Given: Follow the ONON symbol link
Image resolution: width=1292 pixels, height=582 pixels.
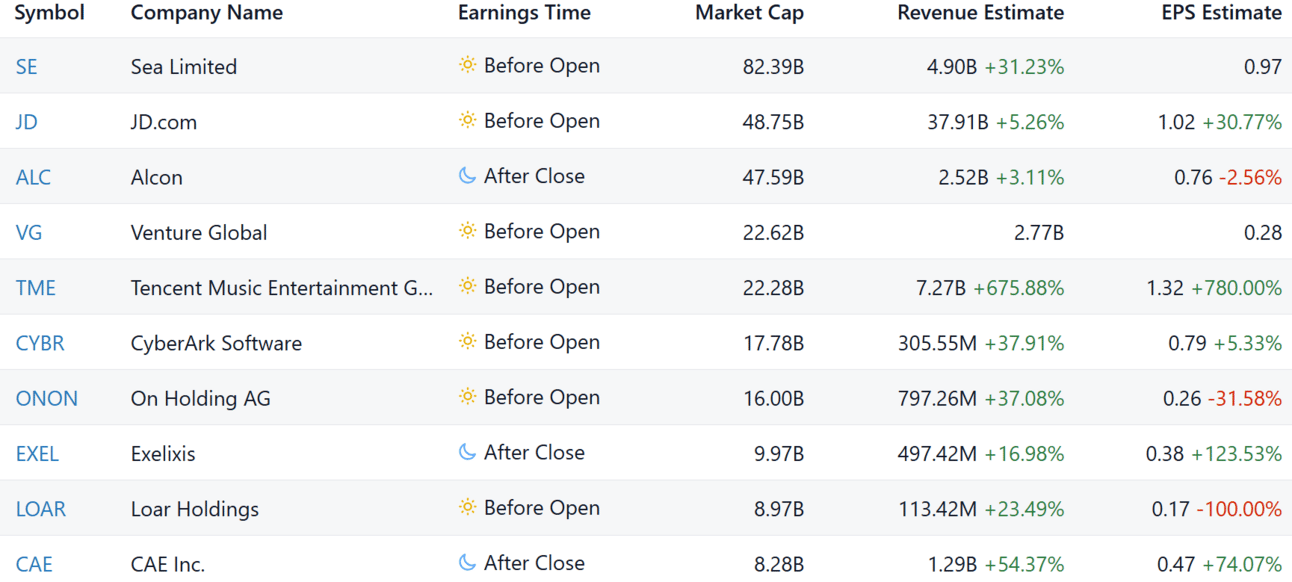Looking at the screenshot, I should click(47, 398).
